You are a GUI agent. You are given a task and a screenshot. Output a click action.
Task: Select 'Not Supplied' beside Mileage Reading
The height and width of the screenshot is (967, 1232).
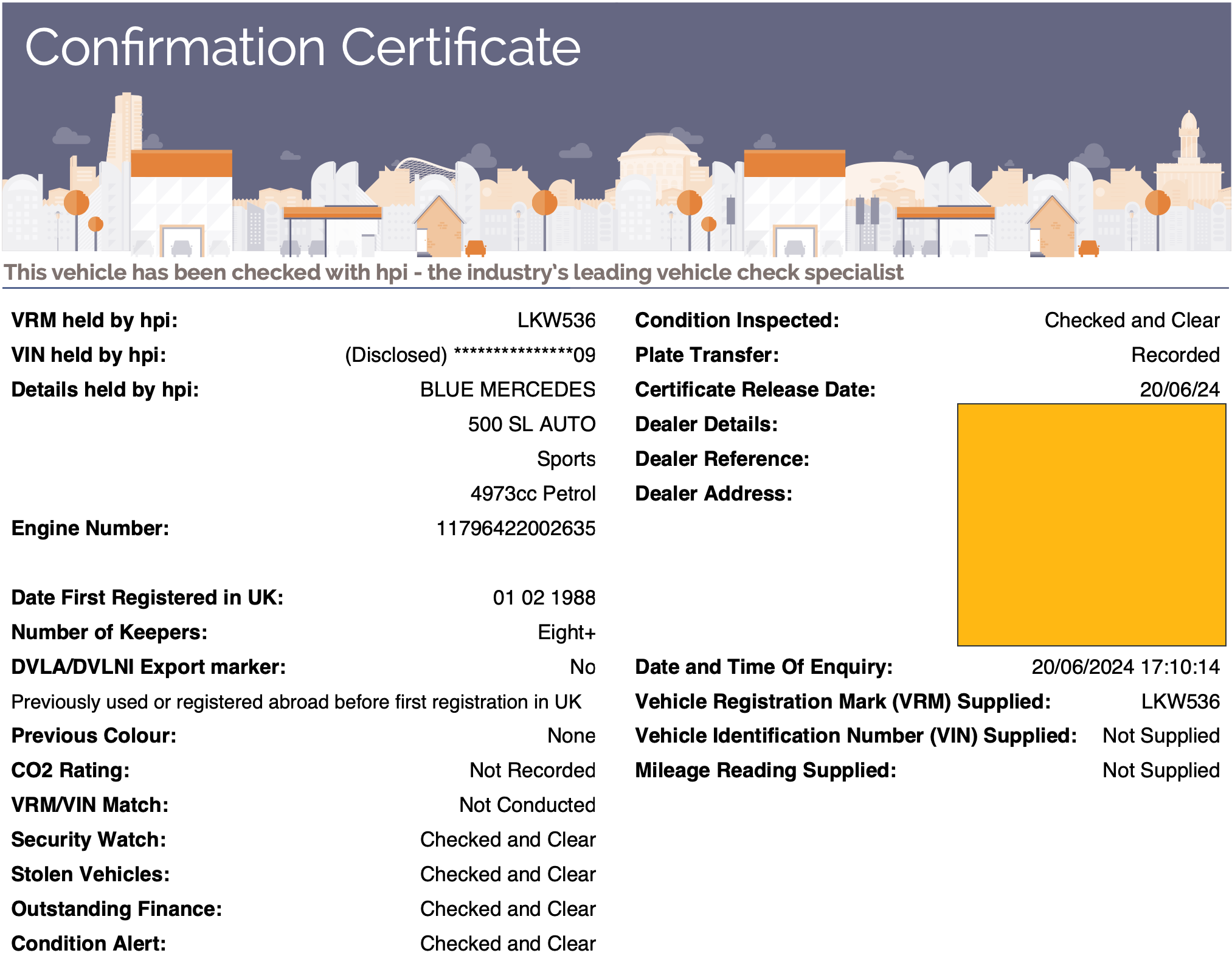click(x=1161, y=771)
